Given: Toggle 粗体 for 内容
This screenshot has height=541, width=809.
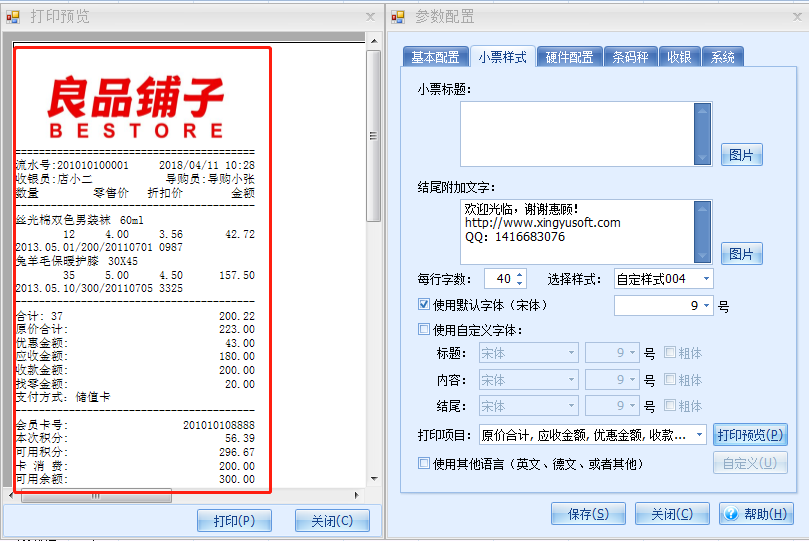Looking at the screenshot, I should (x=670, y=379).
